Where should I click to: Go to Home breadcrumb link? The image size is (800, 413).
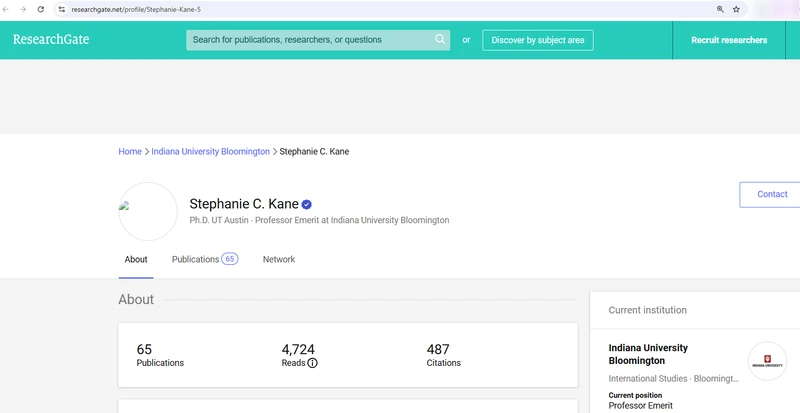point(130,152)
